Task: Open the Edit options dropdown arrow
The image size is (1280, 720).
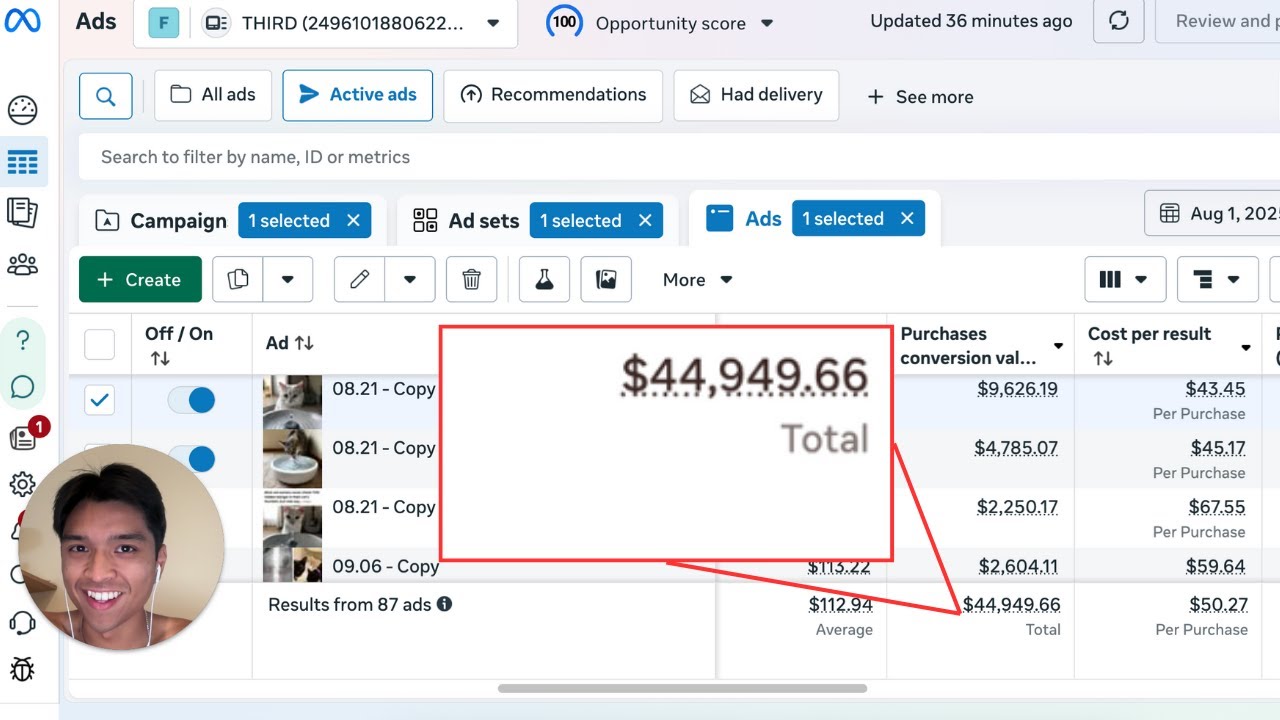Action: tap(410, 280)
